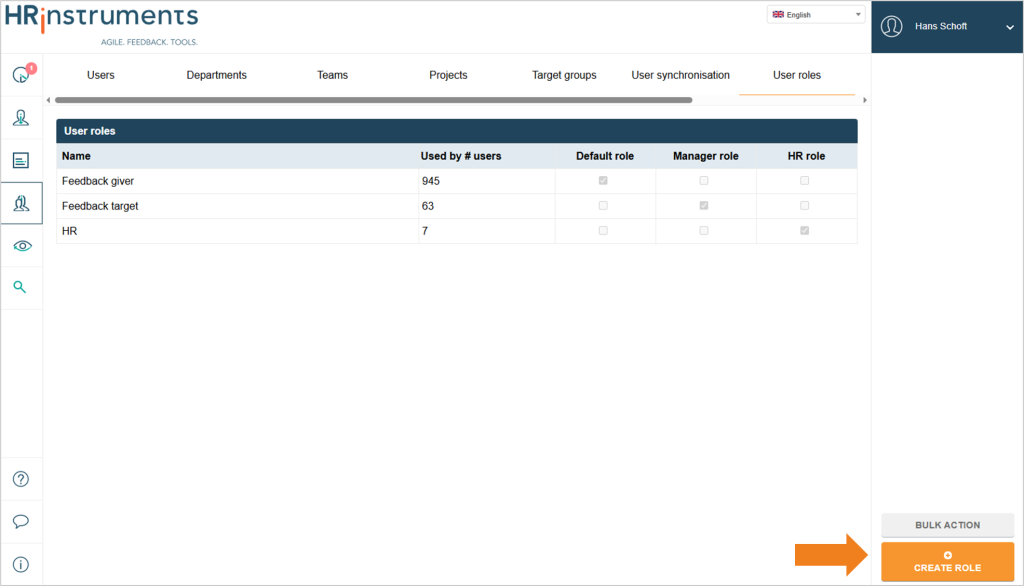1024x586 pixels.
Task: Toggle Manager role checkbox for Feedback target
Action: [703, 205]
